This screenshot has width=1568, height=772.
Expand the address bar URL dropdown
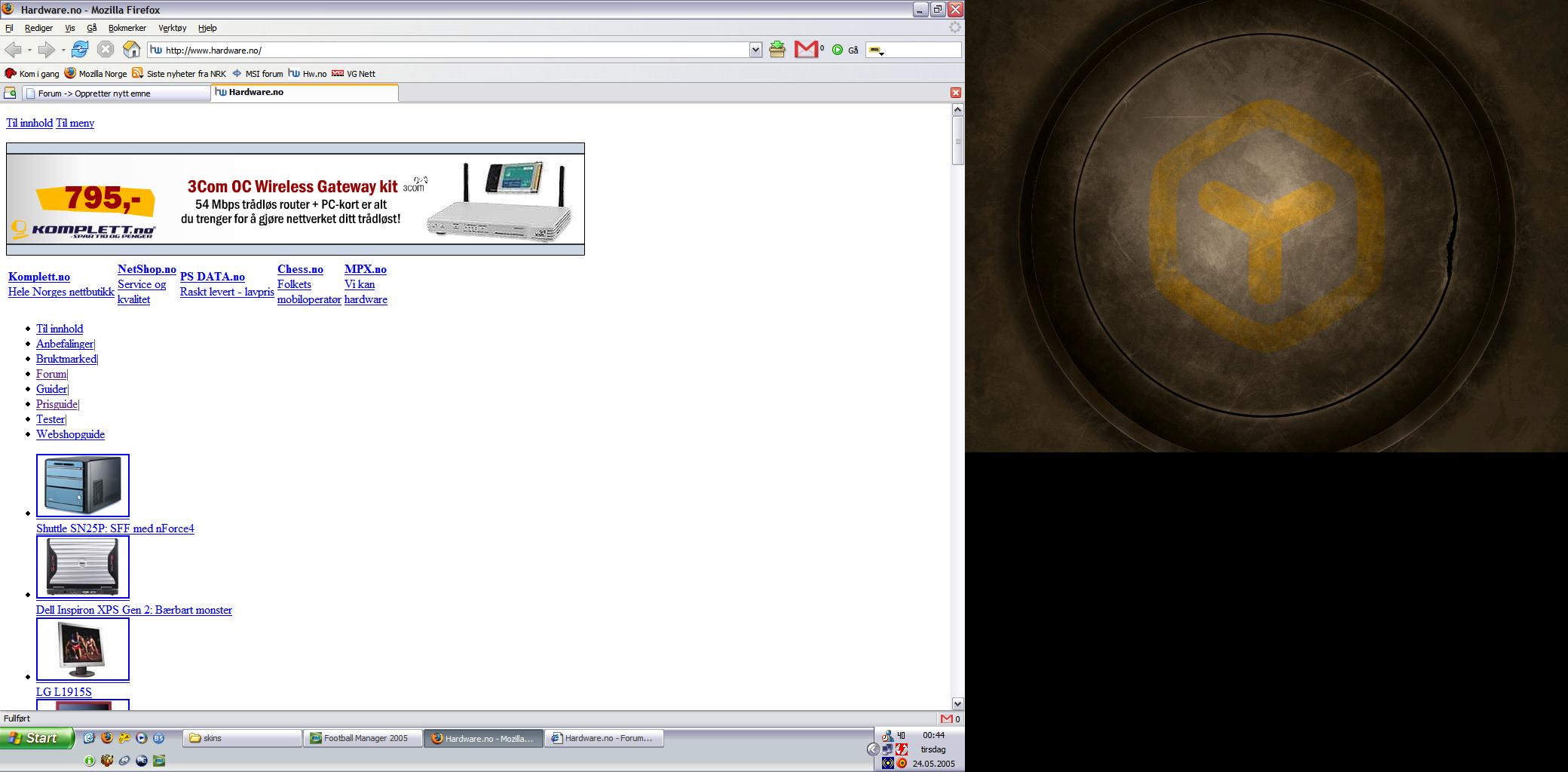coord(755,50)
